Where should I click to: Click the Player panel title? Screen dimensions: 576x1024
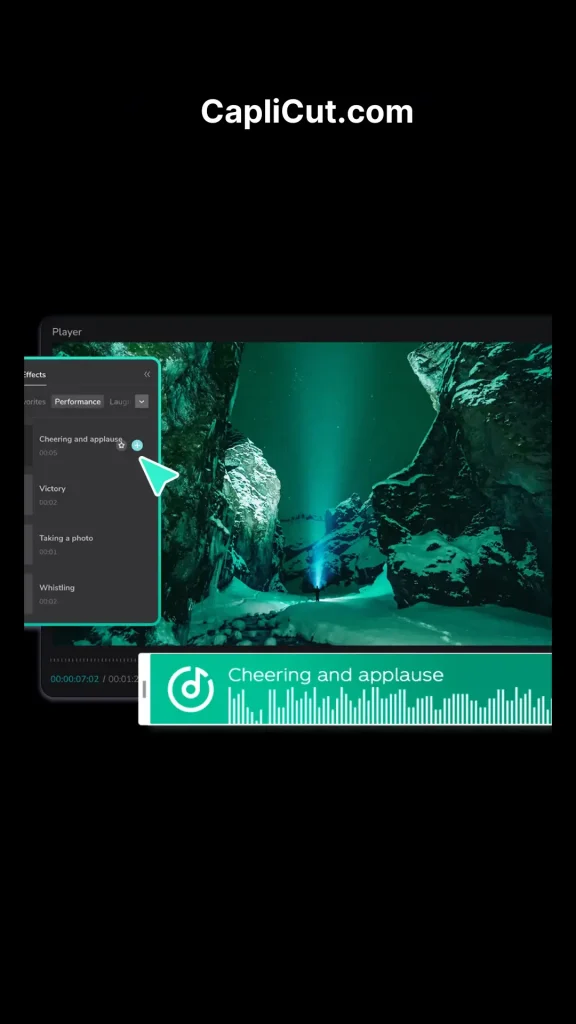[67, 332]
